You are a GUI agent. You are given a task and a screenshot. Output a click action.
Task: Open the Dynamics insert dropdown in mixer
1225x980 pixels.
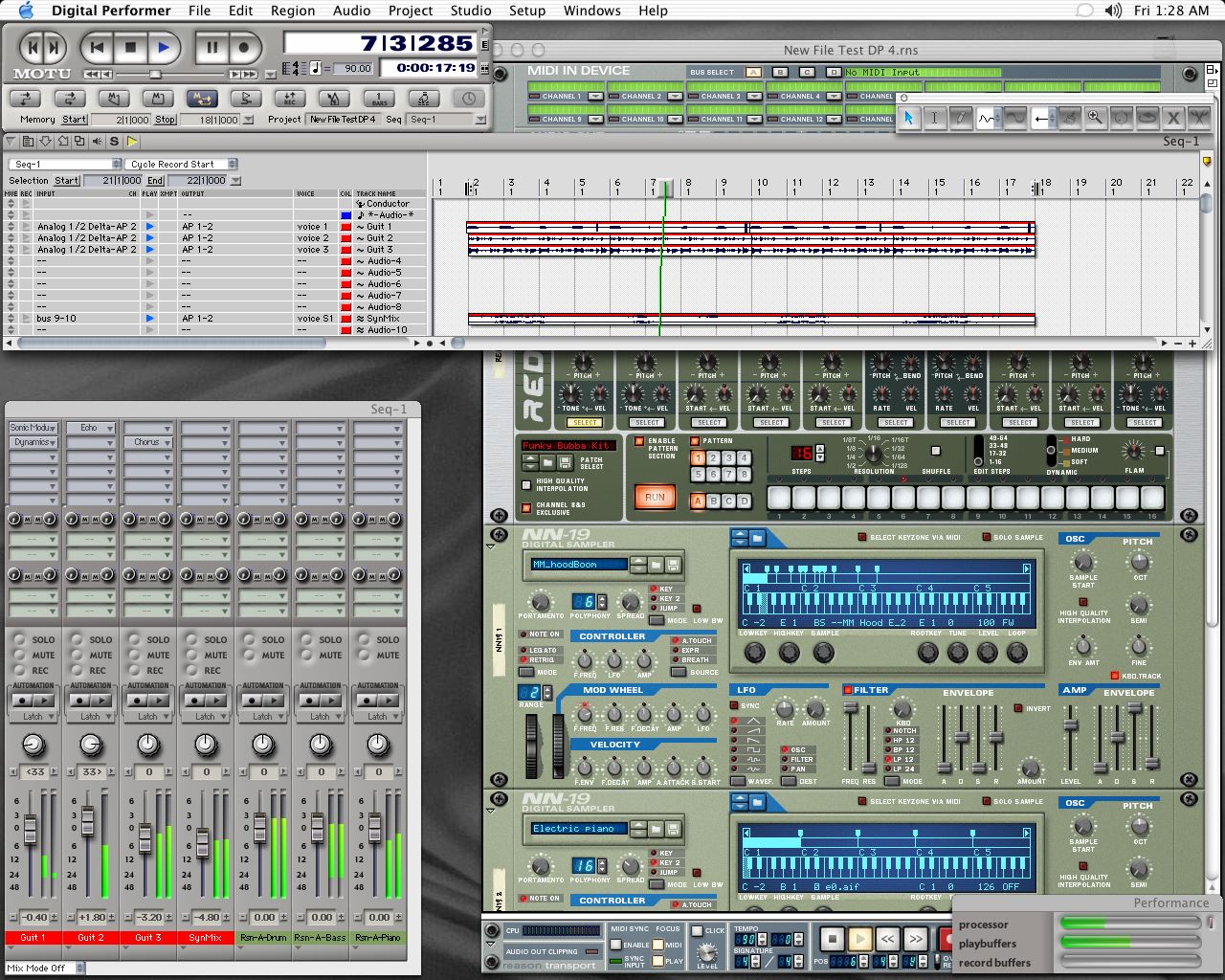coord(33,442)
